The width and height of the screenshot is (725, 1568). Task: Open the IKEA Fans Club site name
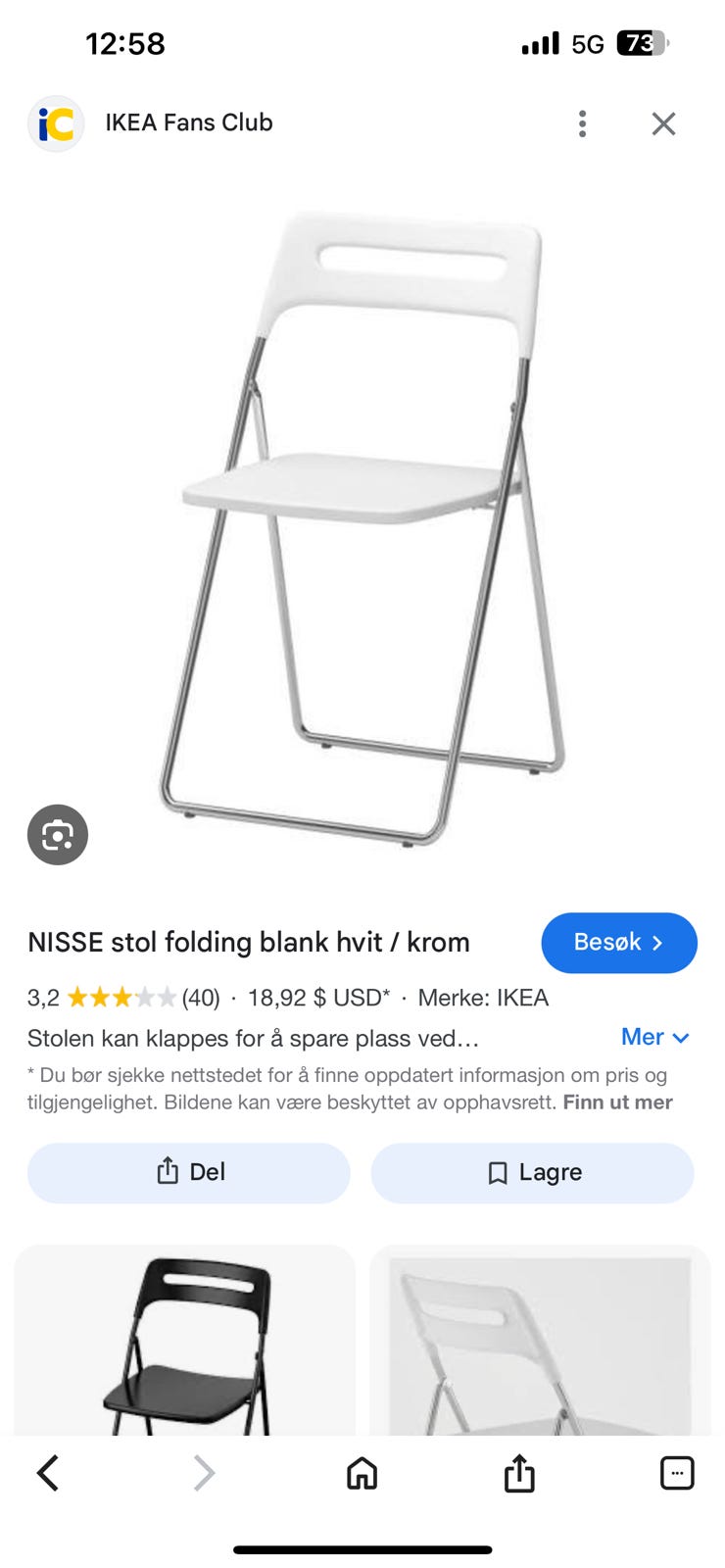pyautogui.click(x=189, y=122)
